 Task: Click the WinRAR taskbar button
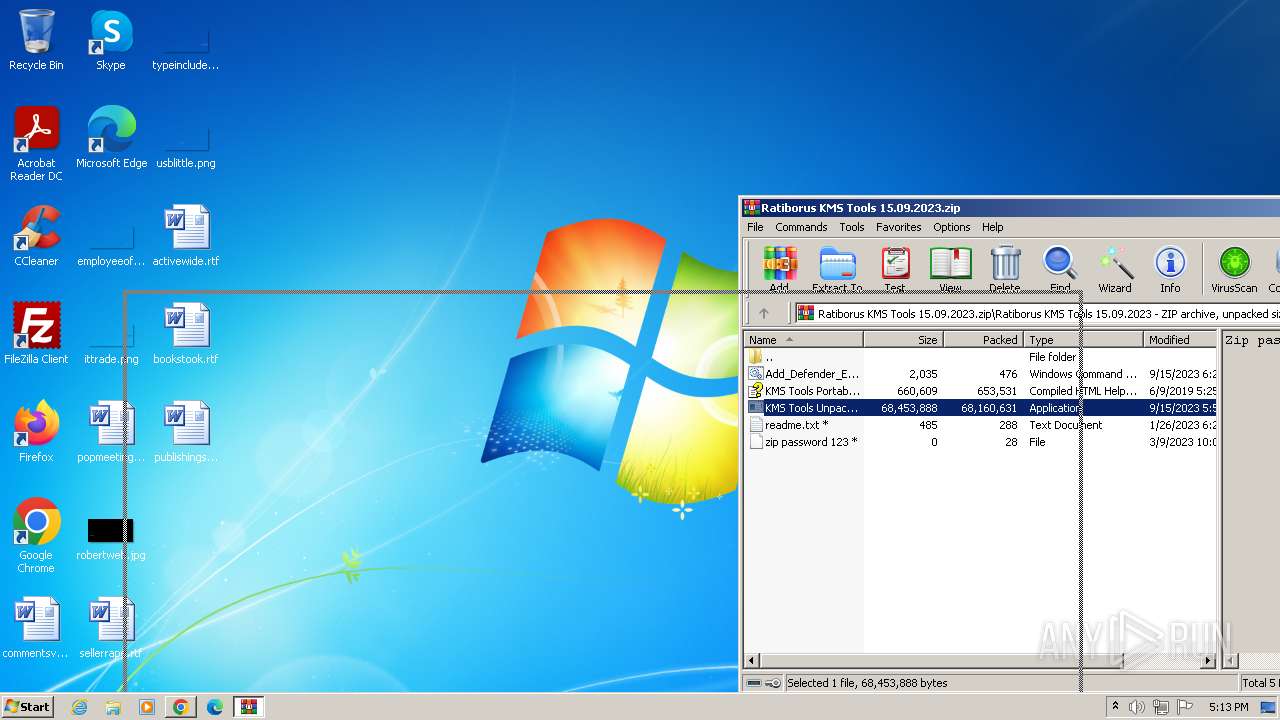[x=249, y=707]
